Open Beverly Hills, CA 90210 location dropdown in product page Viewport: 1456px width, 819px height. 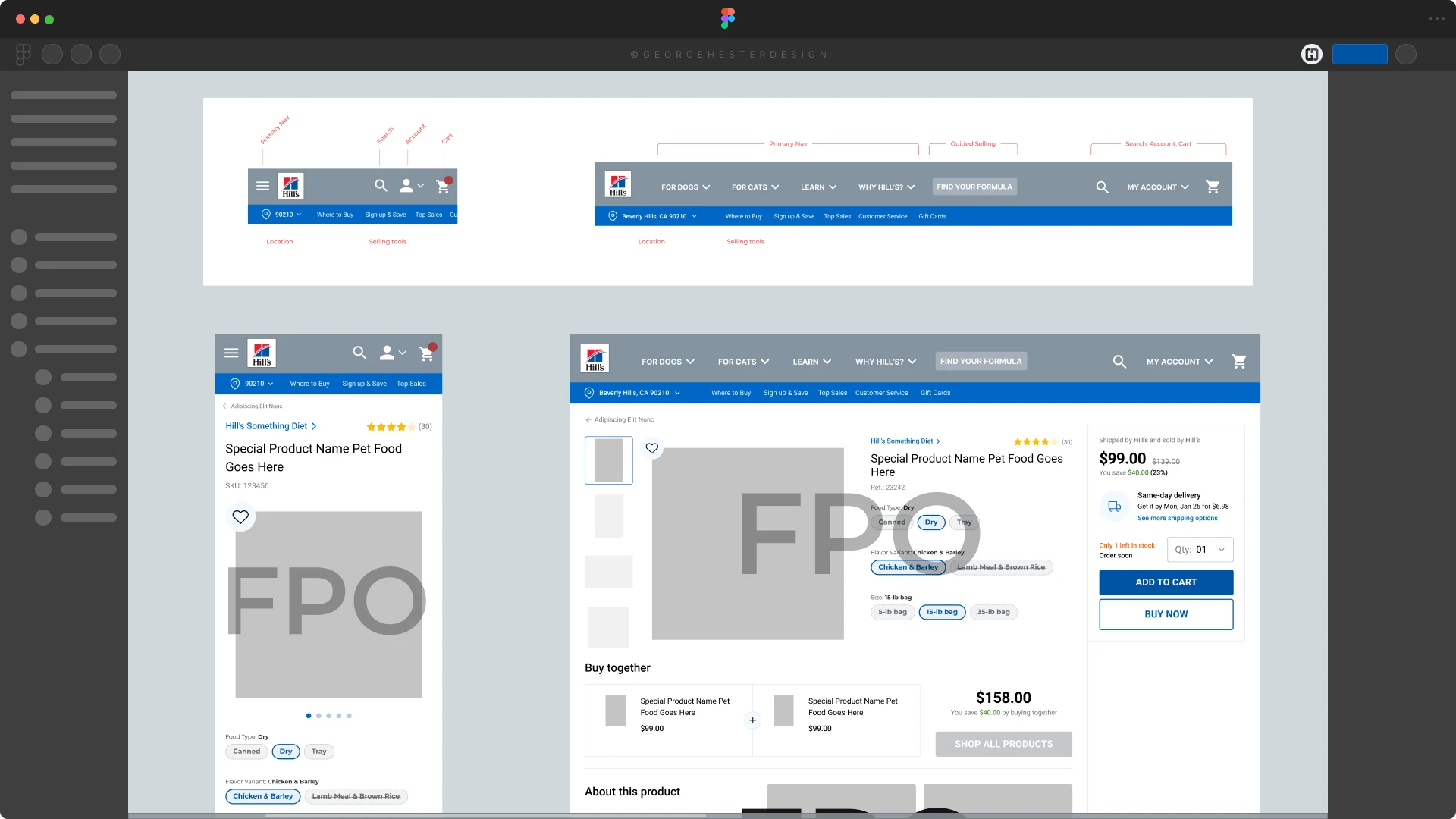(633, 393)
